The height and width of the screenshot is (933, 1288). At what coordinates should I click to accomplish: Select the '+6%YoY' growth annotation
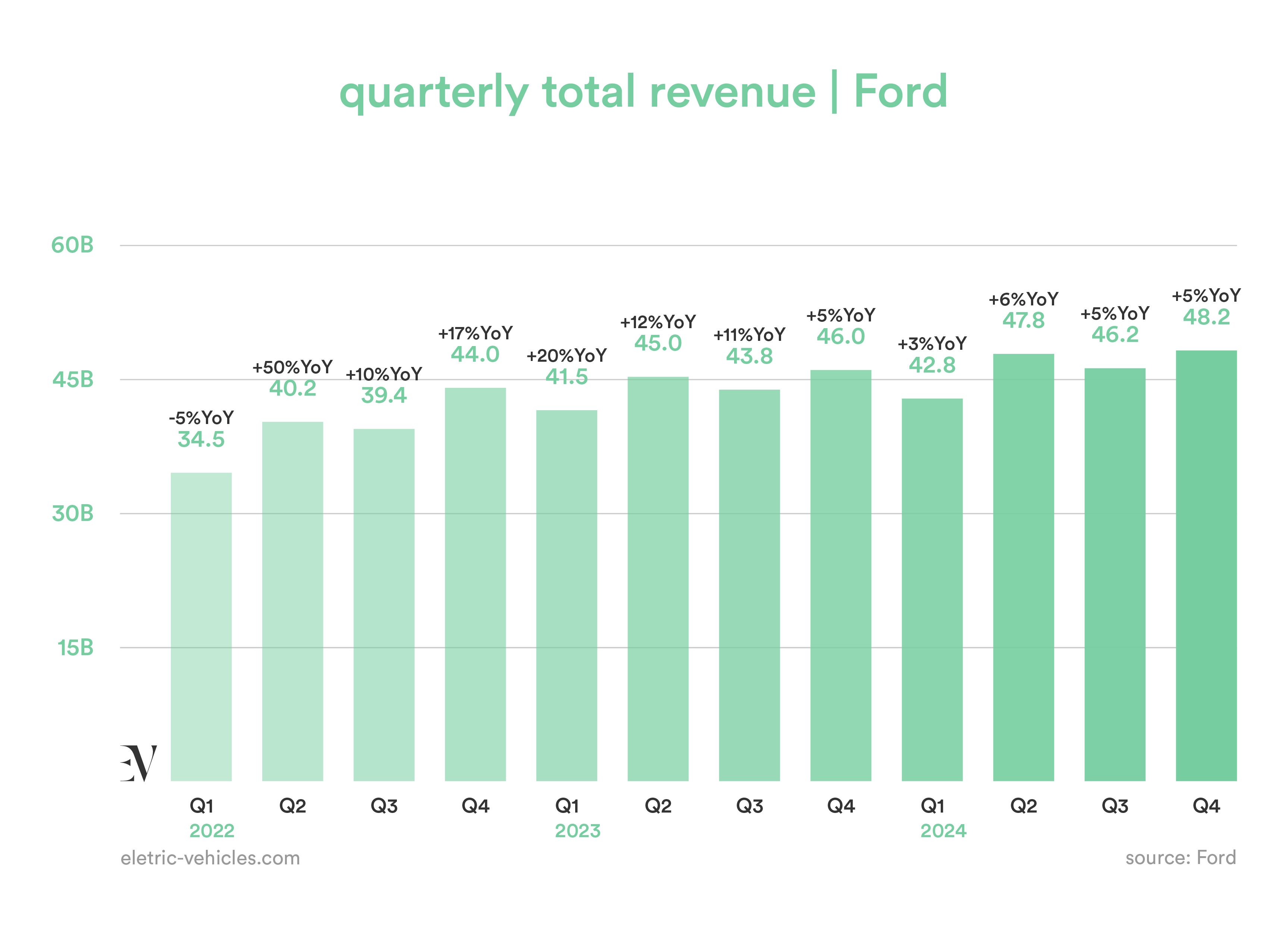(x=1024, y=300)
